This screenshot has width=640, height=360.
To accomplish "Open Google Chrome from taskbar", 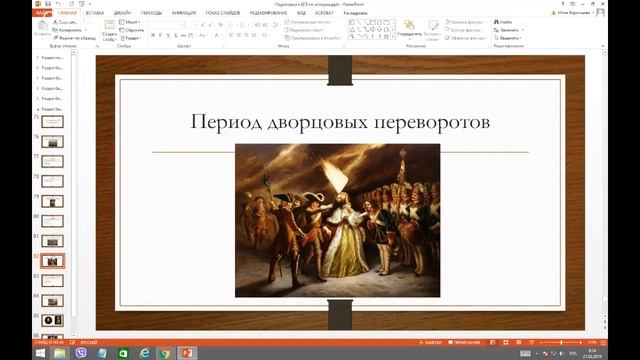I will pyautogui.click(x=165, y=353).
